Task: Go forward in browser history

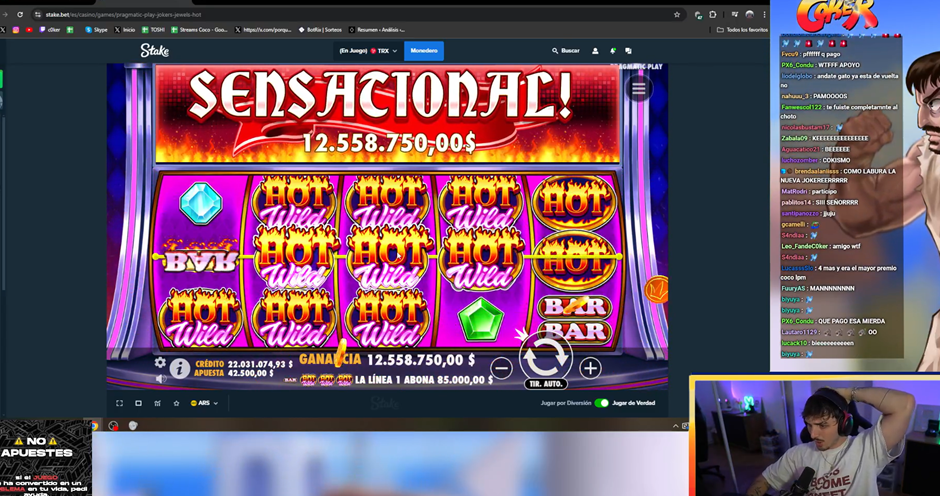Action: coord(5,14)
